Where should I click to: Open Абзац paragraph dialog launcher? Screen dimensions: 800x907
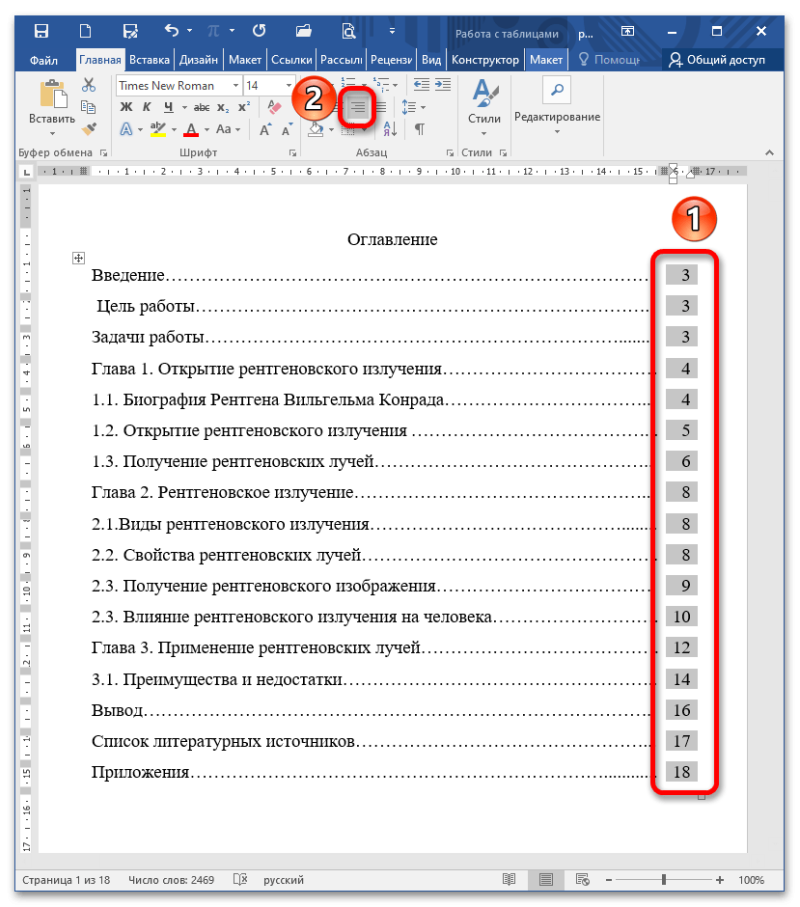(x=449, y=153)
